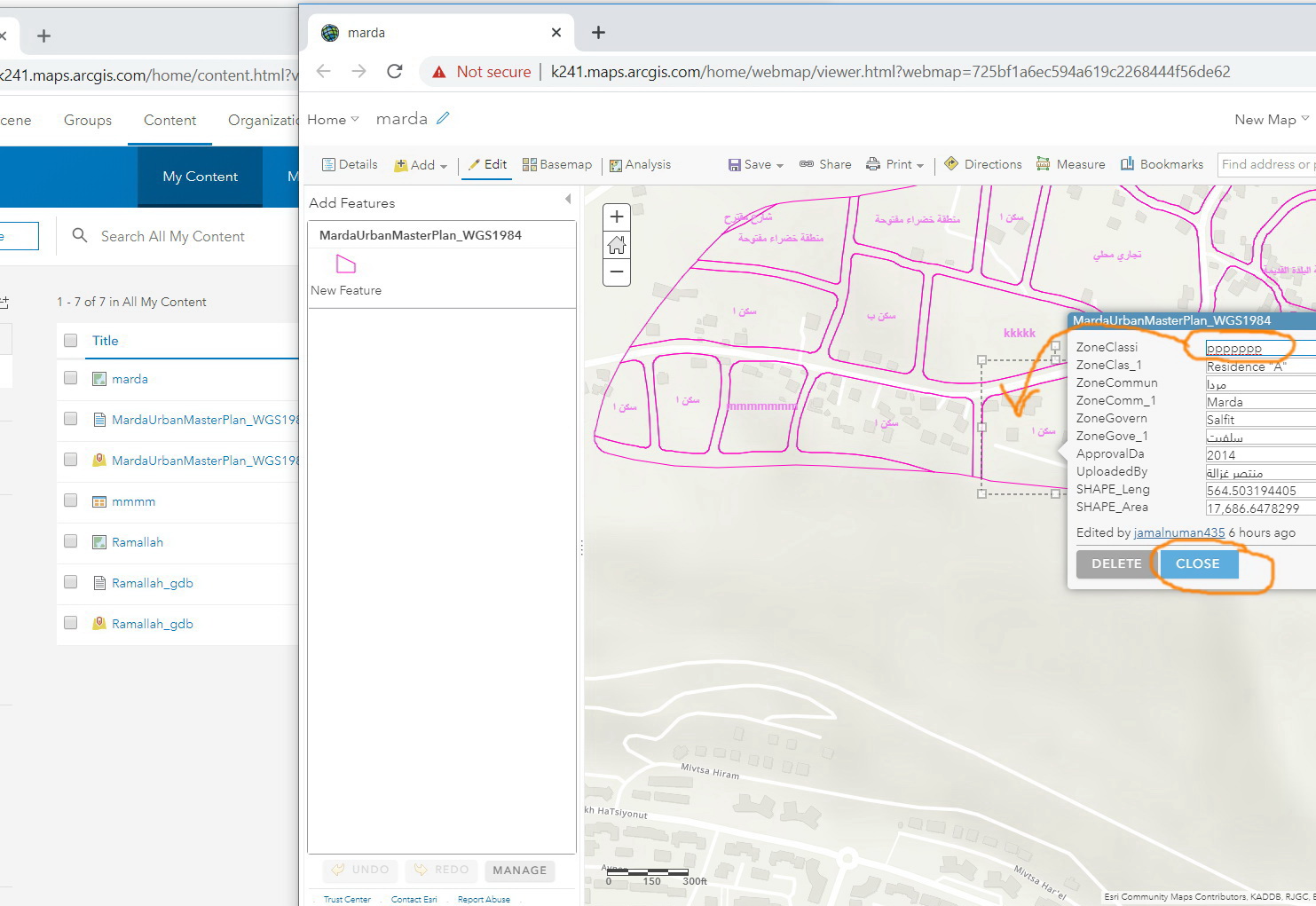Tick the checkbox beside the marda item
1316x906 pixels.
pyautogui.click(x=71, y=378)
